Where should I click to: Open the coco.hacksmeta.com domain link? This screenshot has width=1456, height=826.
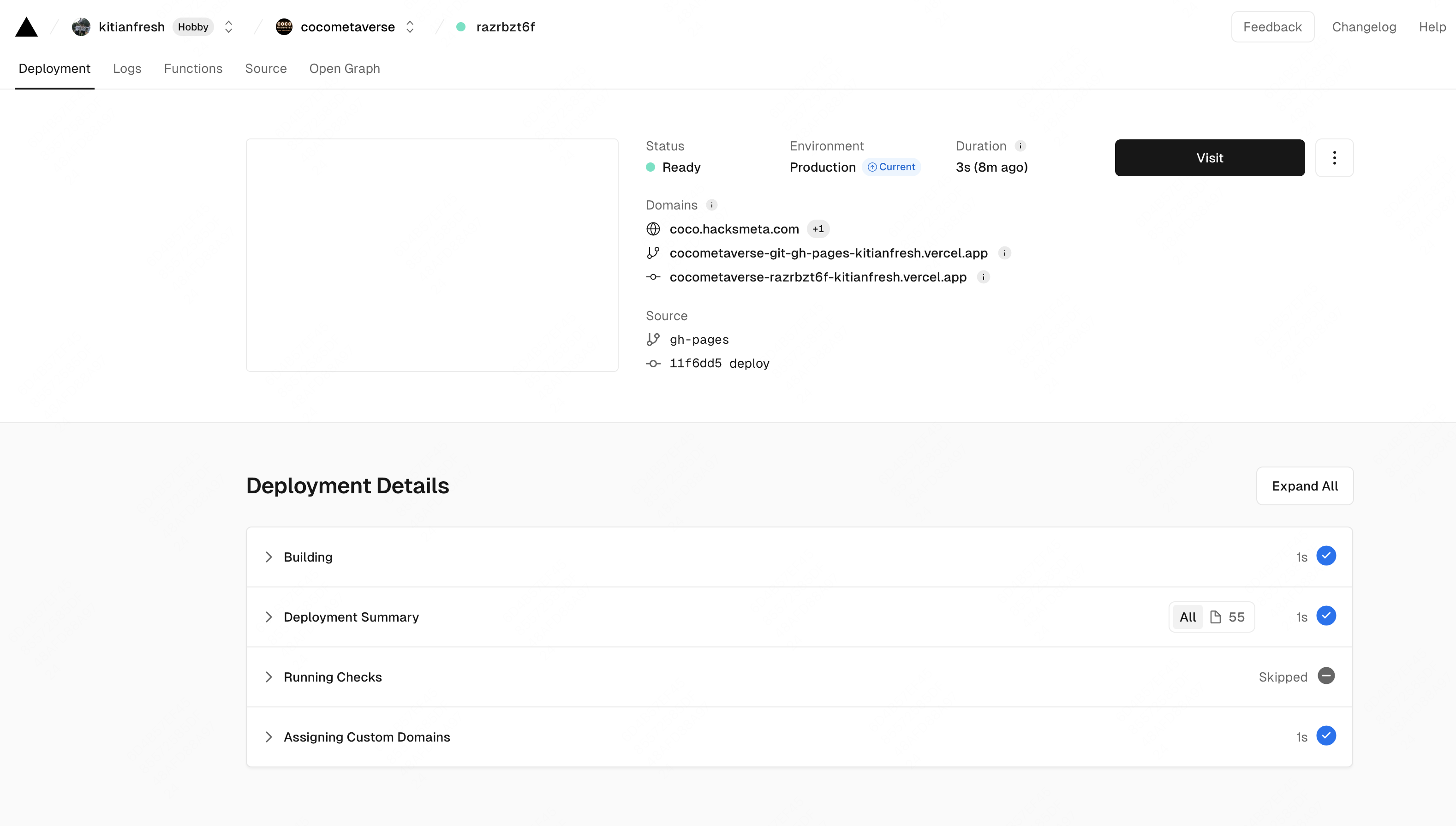[734, 228]
